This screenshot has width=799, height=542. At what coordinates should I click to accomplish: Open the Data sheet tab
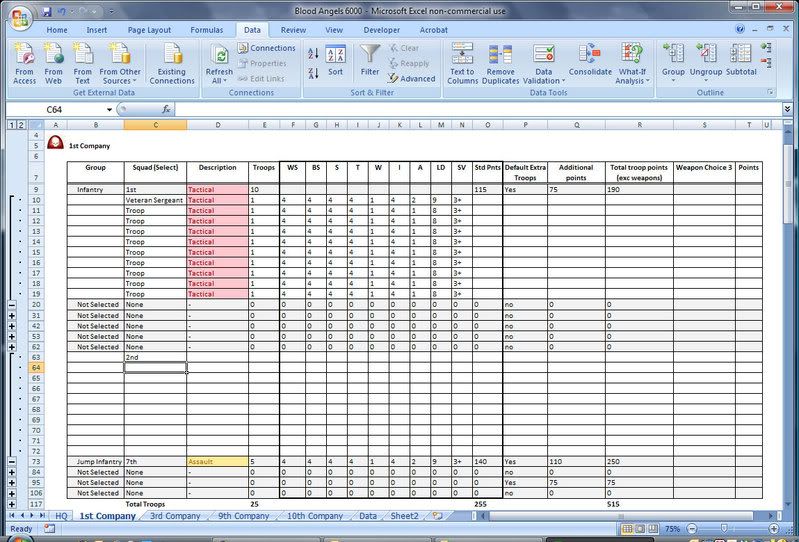[x=368, y=516]
